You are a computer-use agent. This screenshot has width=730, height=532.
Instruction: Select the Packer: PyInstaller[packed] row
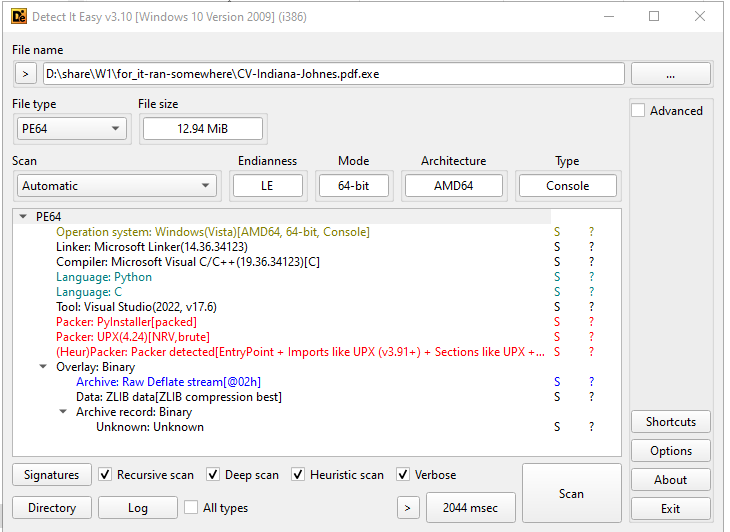[126, 322]
